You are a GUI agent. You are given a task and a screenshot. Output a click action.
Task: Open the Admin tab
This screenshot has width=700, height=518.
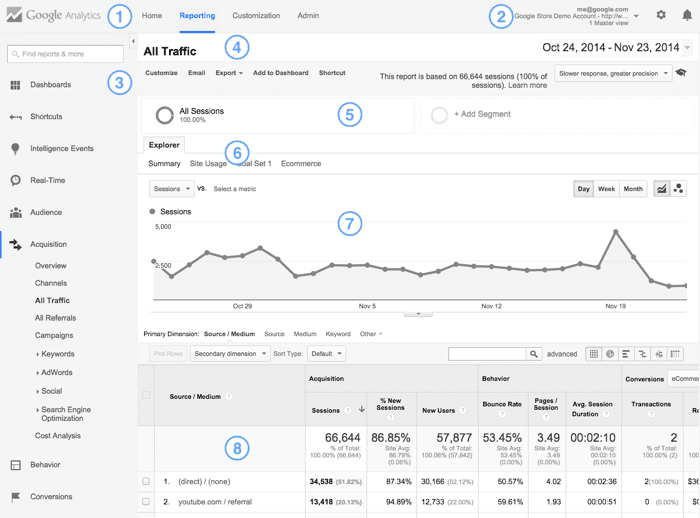(308, 16)
